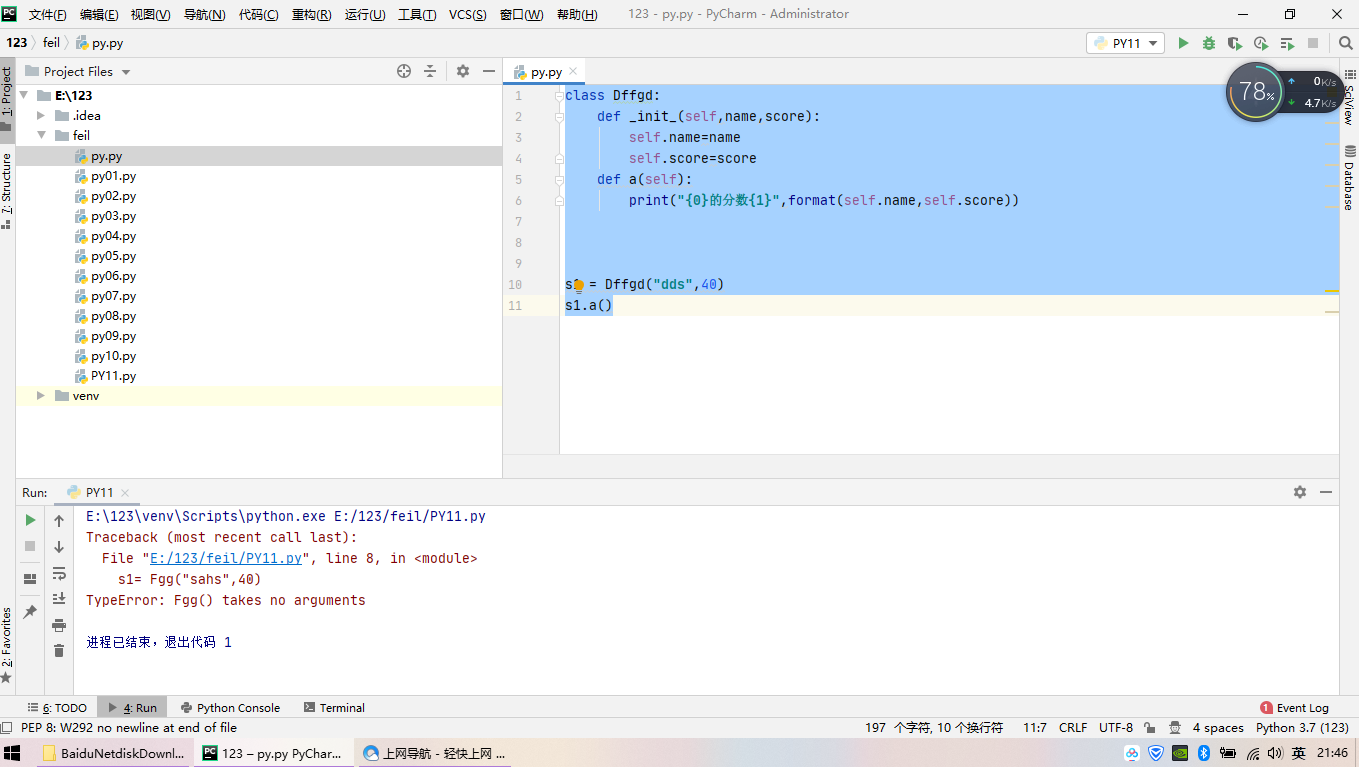This screenshot has width=1359, height=767.
Task: Start debugging with the bug icon
Action: [1209, 43]
